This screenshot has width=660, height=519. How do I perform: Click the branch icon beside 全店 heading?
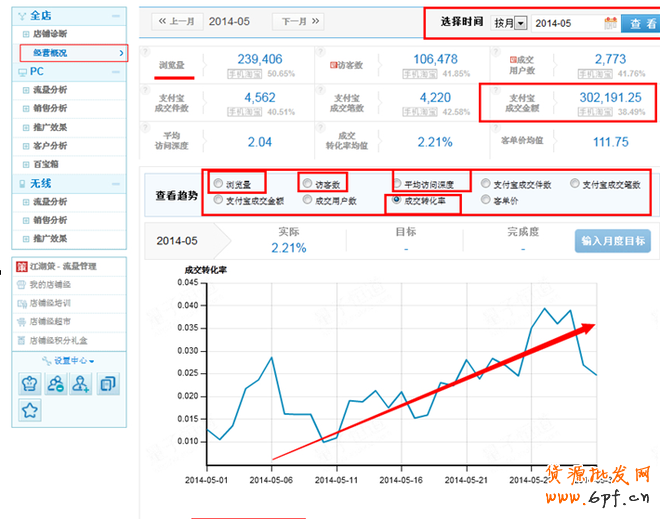(x=22, y=16)
